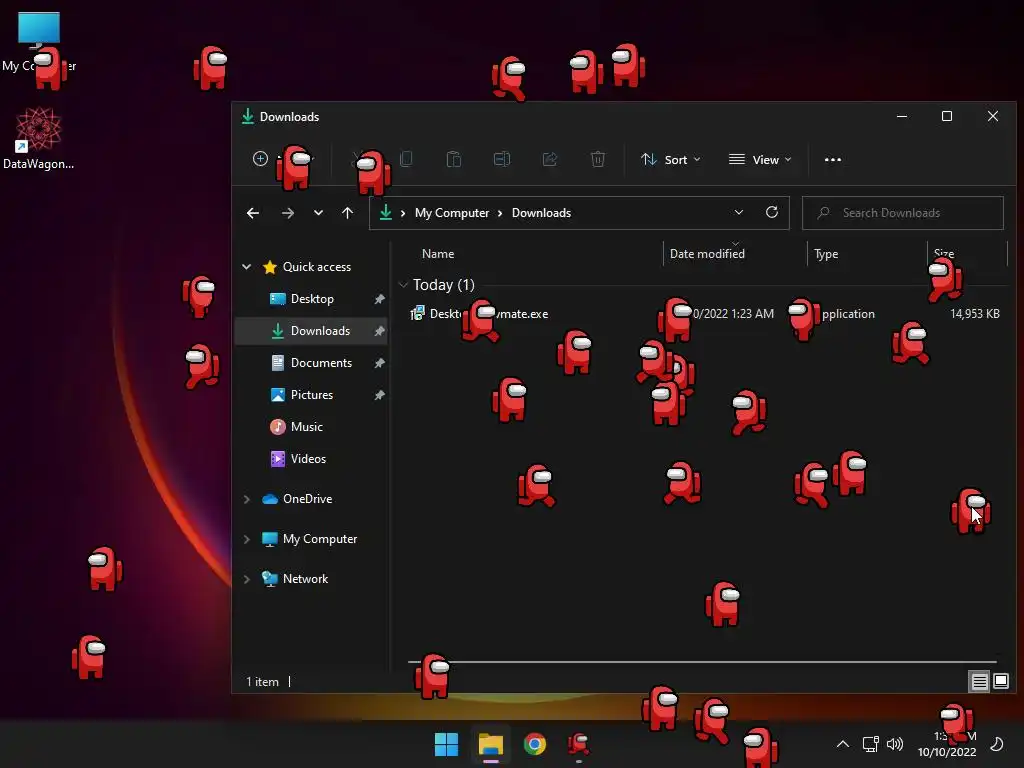Sort by Type column header
1024x768 pixels.
pos(826,254)
